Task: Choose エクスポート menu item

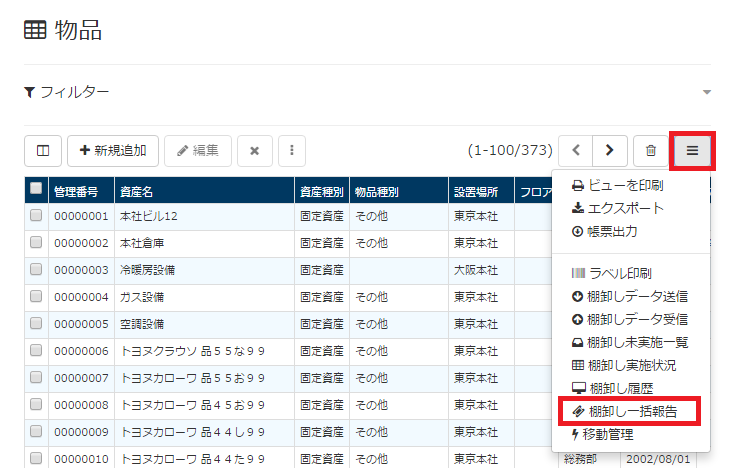Action: click(x=617, y=208)
